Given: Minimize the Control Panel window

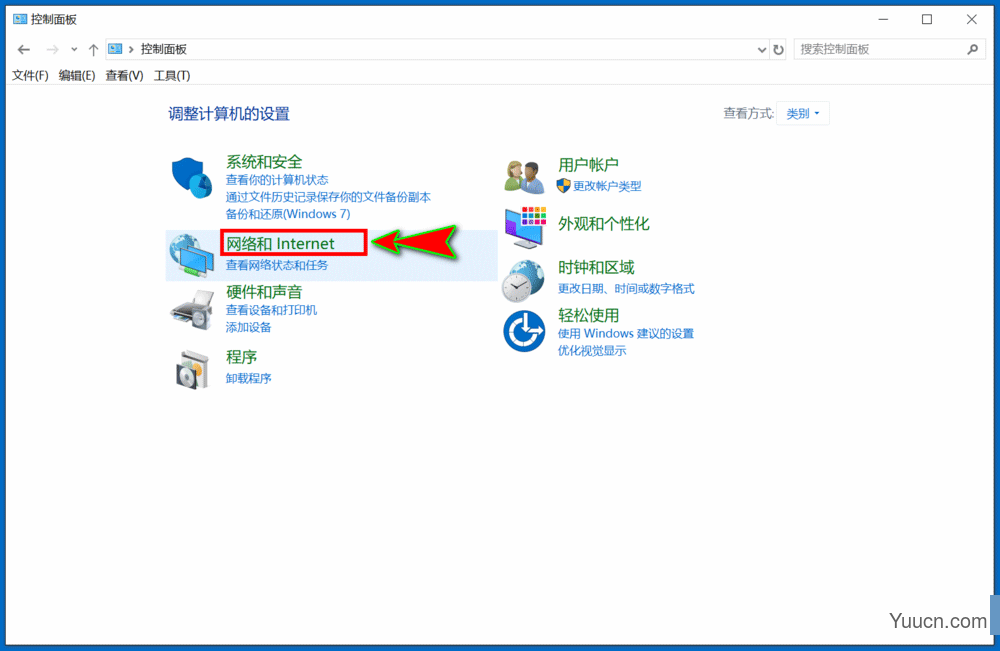Looking at the screenshot, I should point(883,19).
